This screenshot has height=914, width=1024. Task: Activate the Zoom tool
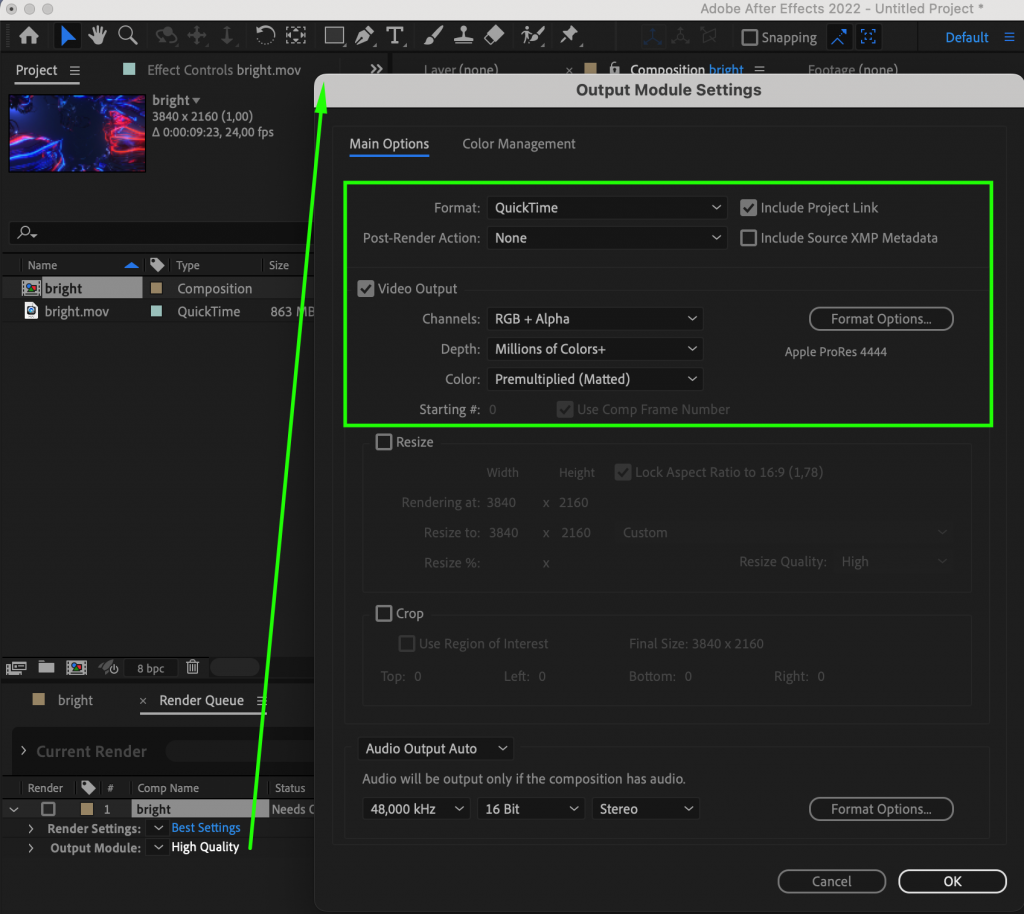[x=127, y=35]
